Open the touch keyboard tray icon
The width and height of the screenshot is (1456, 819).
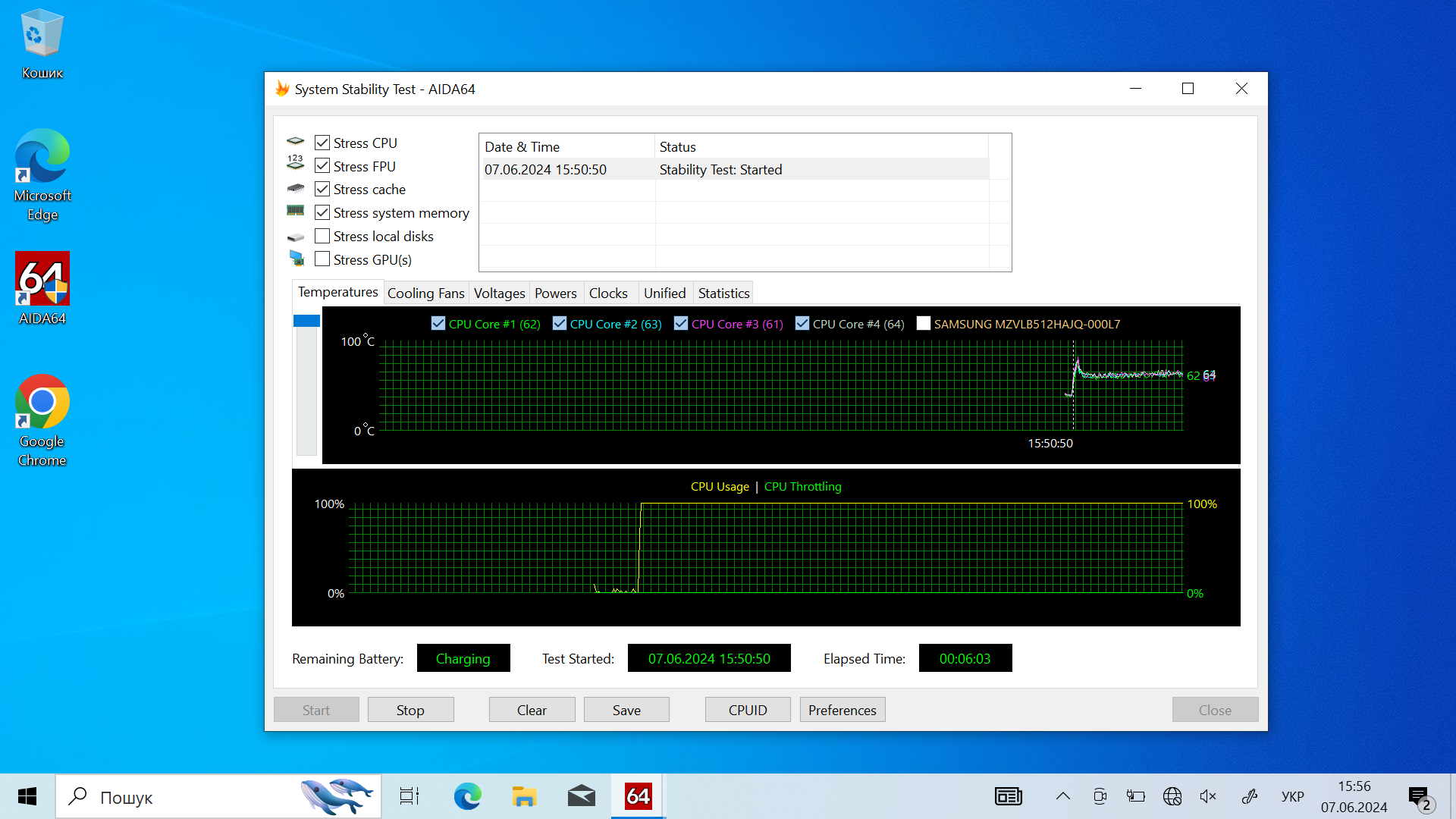[1009, 796]
